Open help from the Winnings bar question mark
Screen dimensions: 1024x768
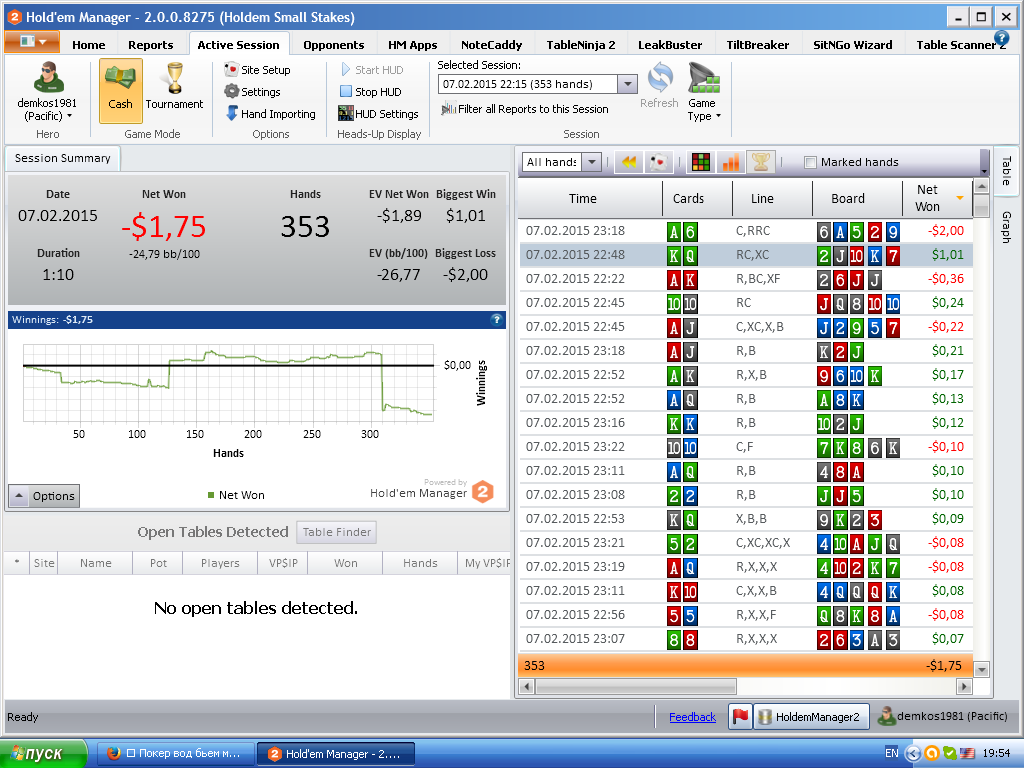click(x=496, y=319)
